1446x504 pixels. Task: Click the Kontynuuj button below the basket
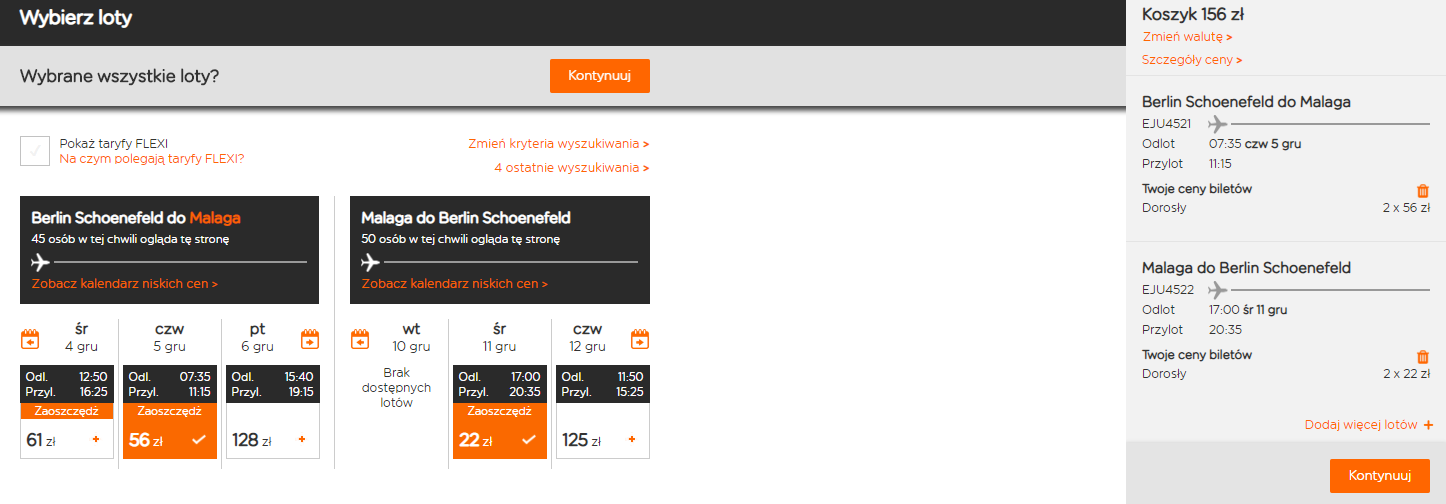[x=1380, y=476]
